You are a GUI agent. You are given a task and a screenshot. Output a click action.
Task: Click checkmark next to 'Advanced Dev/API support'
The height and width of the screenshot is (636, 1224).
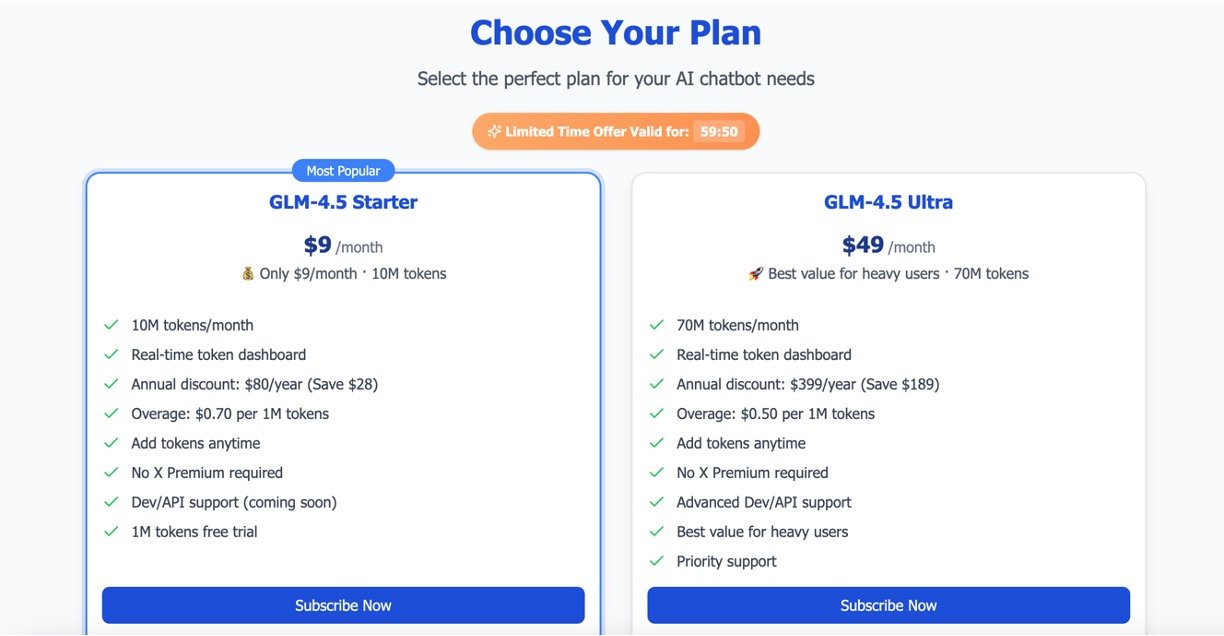(656, 502)
